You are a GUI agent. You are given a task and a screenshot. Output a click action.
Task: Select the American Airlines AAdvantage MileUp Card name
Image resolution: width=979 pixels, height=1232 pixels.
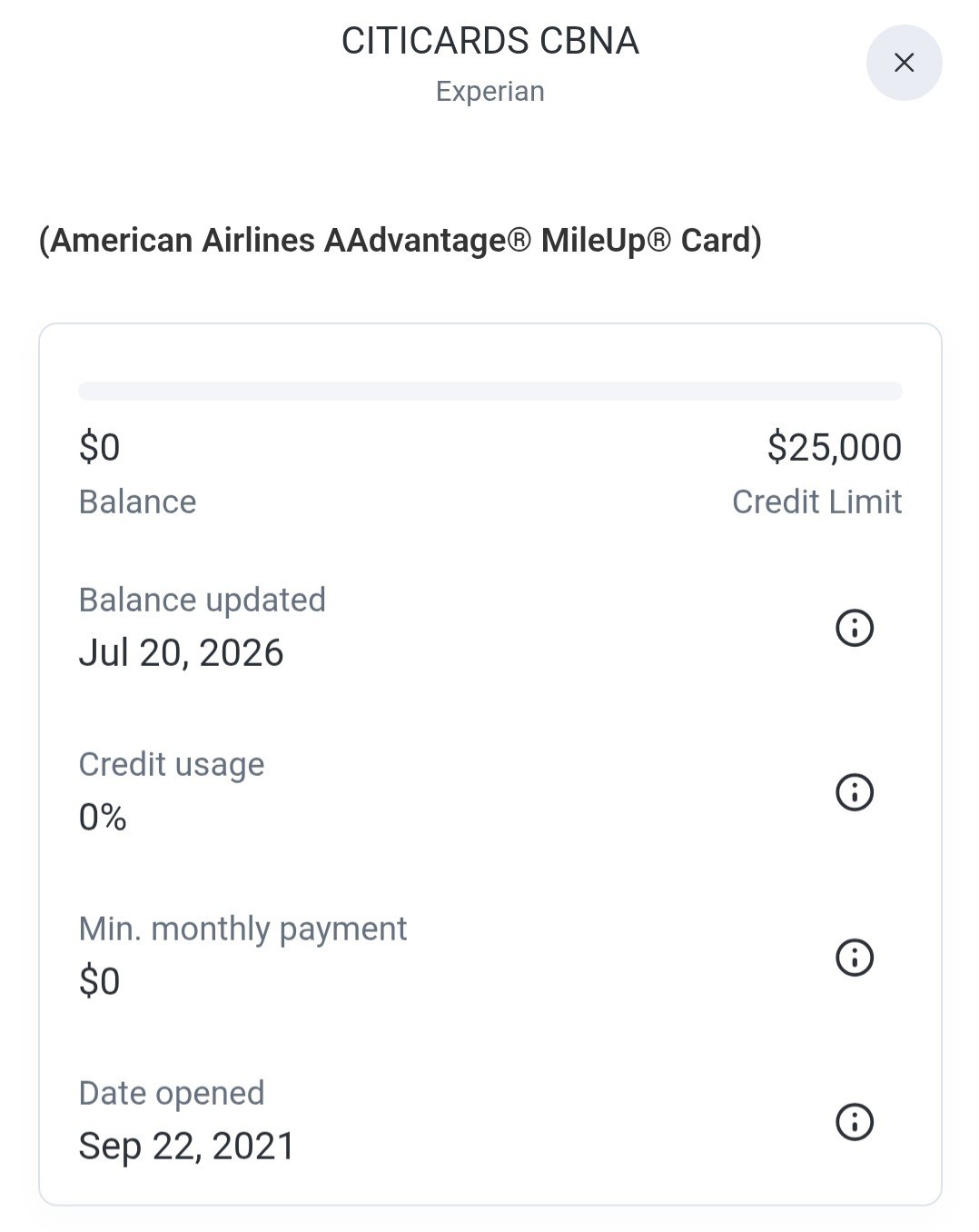tap(400, 241)
